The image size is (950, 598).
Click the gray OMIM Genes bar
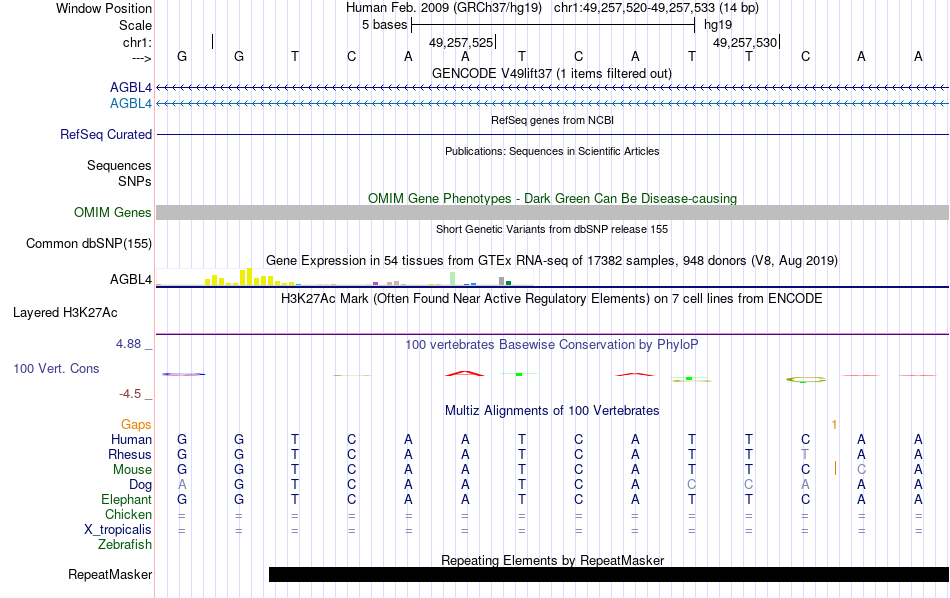[552, 213]
